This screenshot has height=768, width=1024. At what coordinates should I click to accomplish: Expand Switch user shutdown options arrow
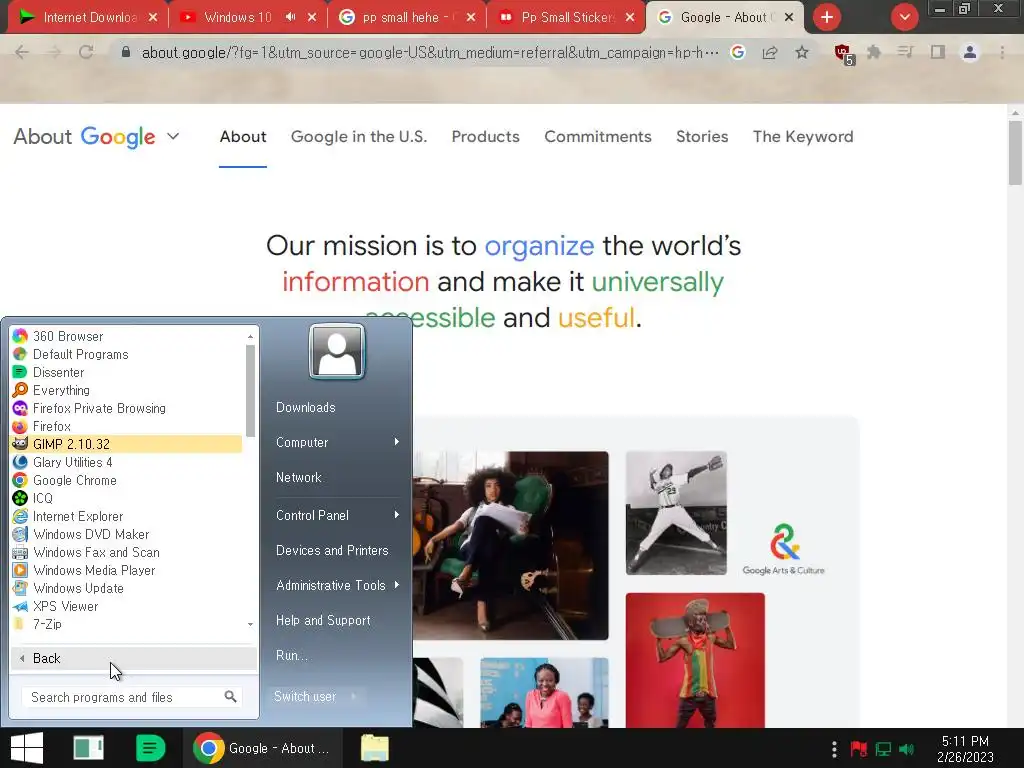353,696
